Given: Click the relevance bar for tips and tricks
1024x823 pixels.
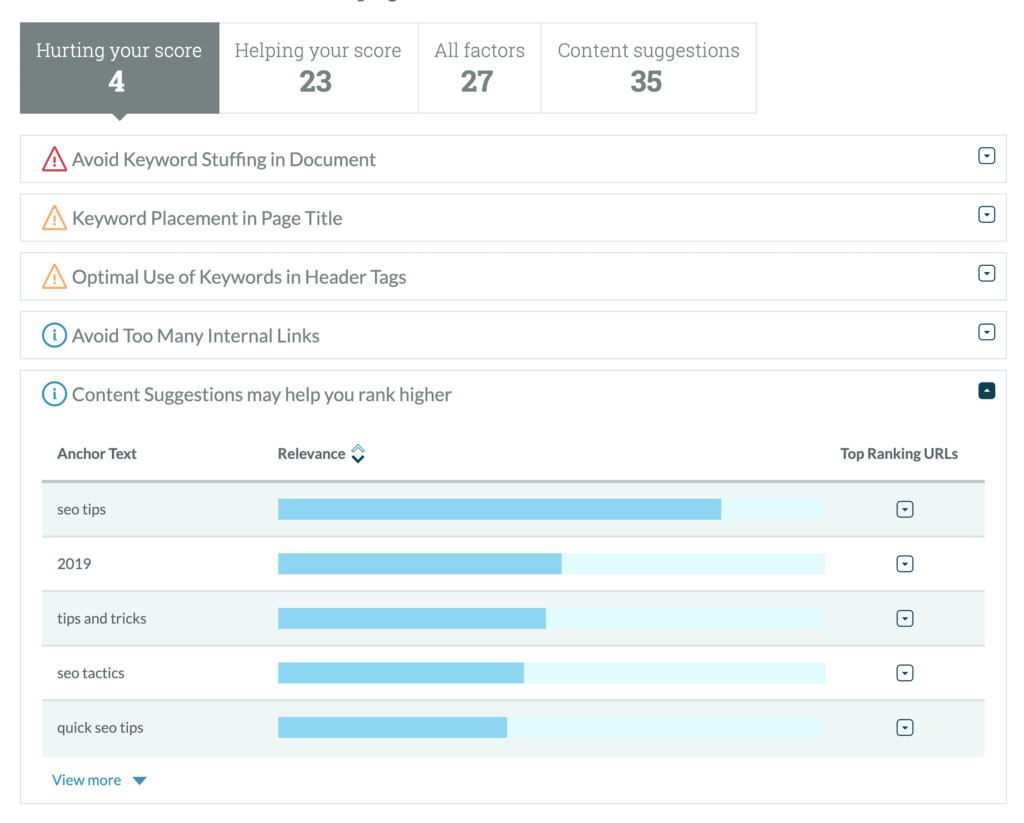Looking at the screenshot, I should point(412,619).
